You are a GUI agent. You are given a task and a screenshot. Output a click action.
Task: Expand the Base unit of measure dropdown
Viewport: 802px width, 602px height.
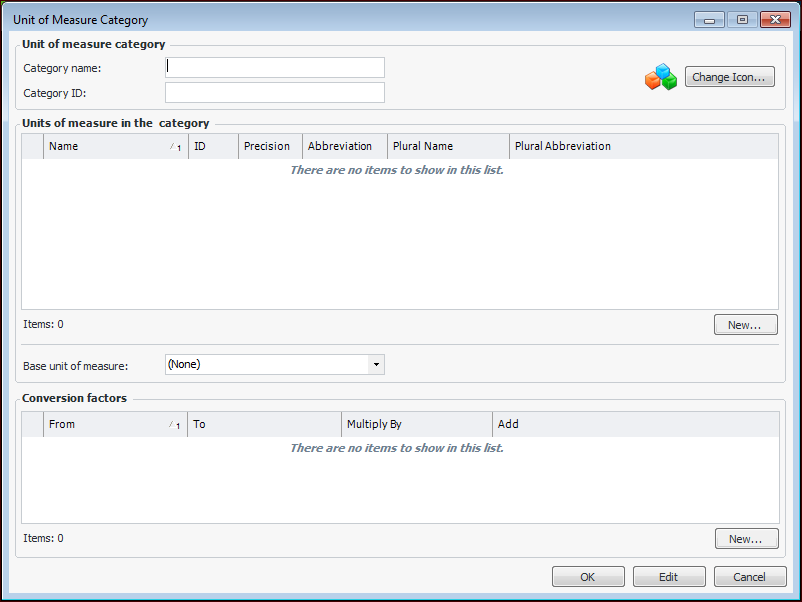[x=376, y=365]
